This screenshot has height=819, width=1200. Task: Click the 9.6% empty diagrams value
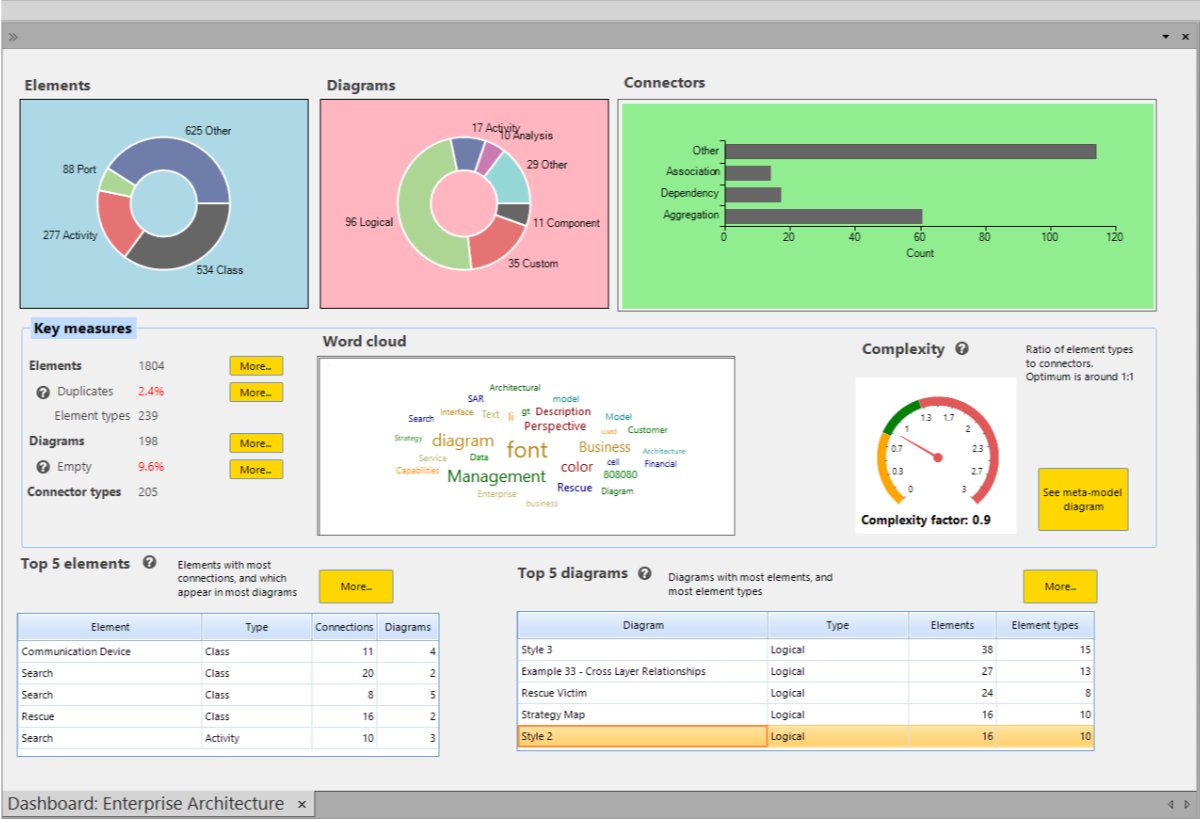(x=151, y=466)
